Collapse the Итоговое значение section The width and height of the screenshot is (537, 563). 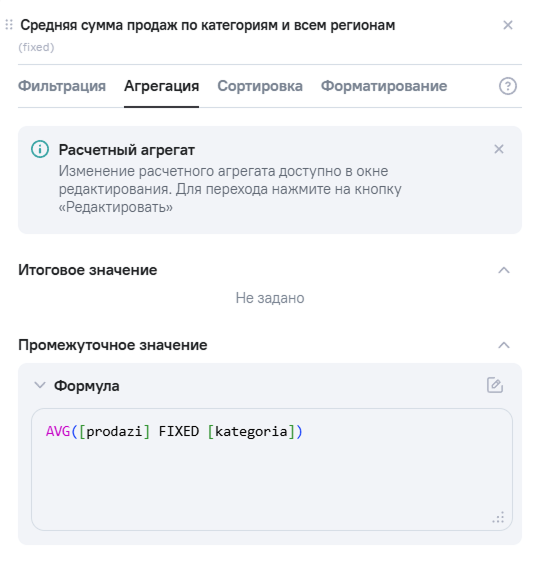(x=504, y=270)
